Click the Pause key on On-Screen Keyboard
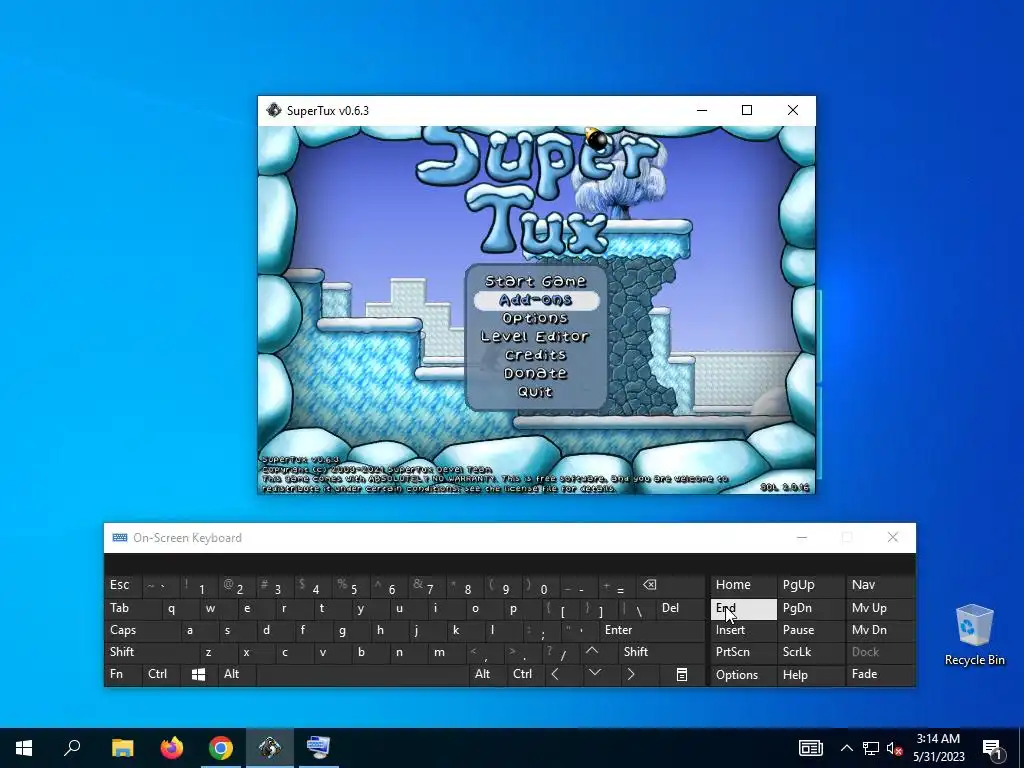Screen dimensions: 1024x768 click(810, 630)
